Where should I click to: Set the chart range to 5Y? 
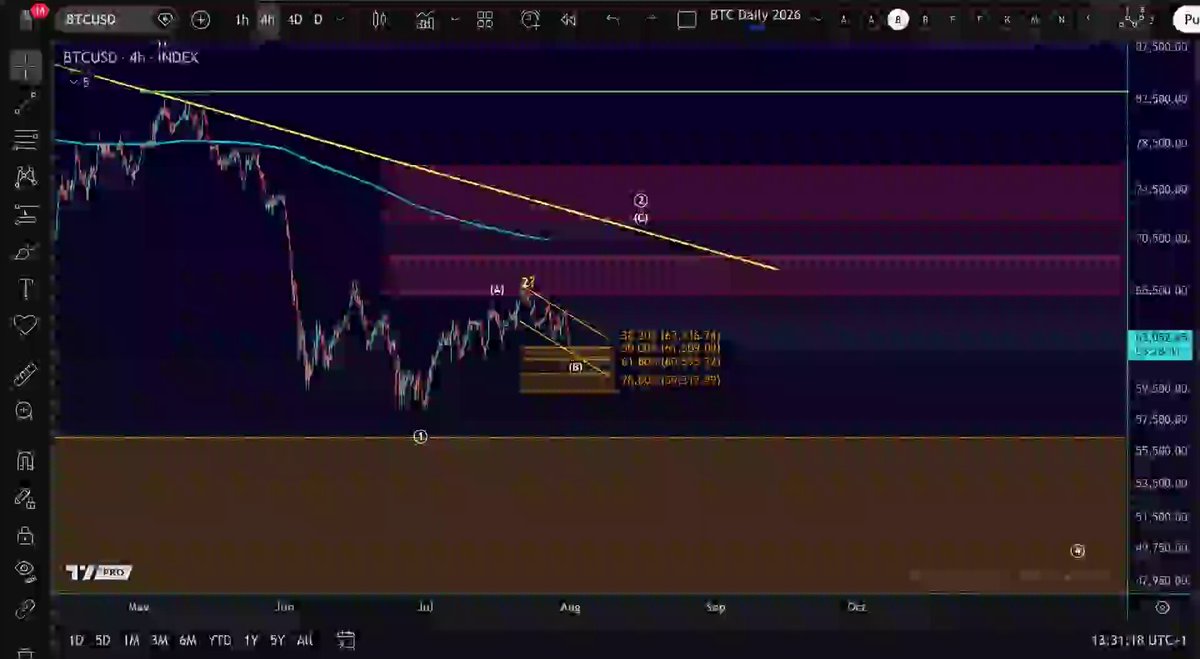click(x=277, y=640)
